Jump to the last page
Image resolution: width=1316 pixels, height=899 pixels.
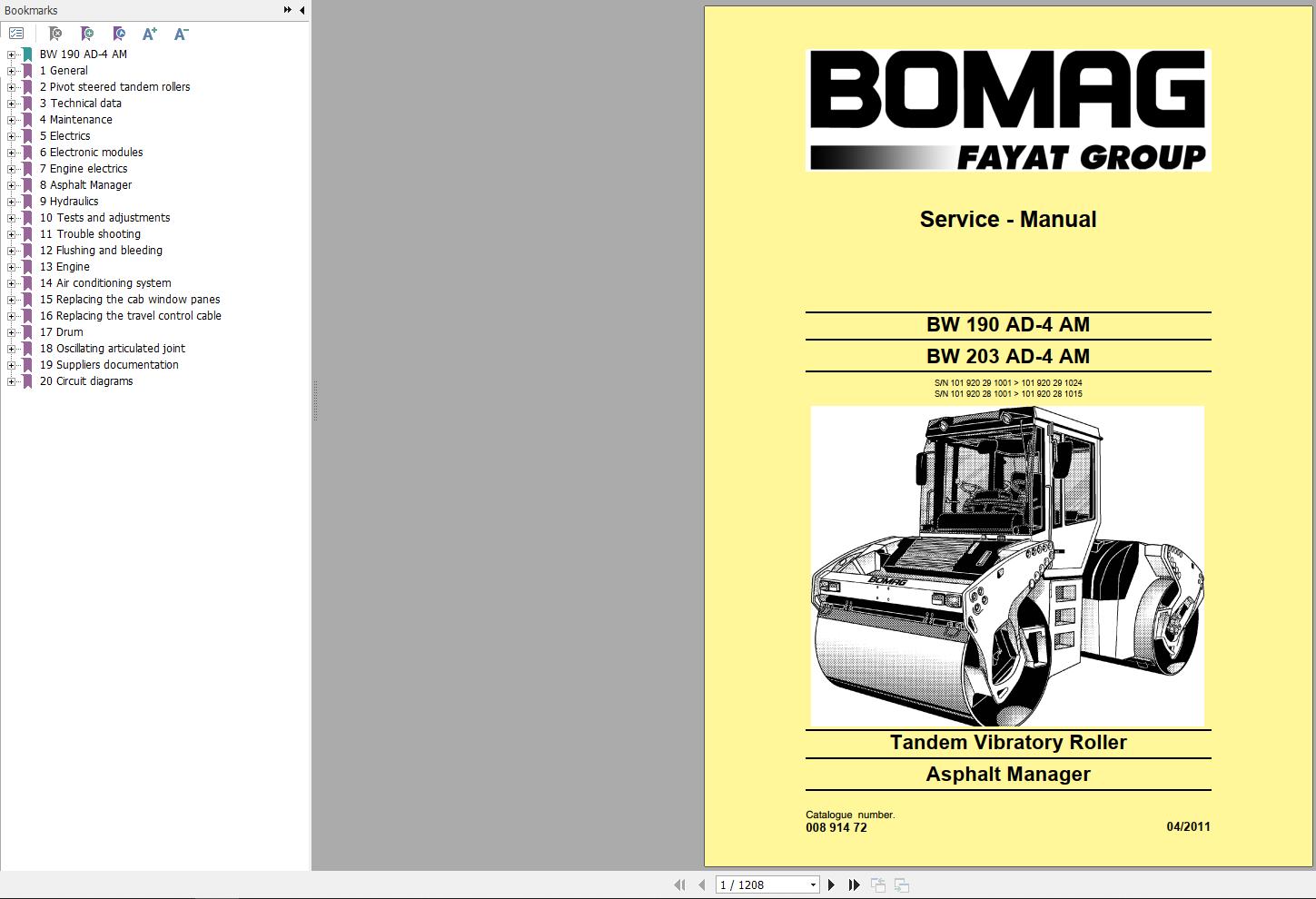pos(854,884)
